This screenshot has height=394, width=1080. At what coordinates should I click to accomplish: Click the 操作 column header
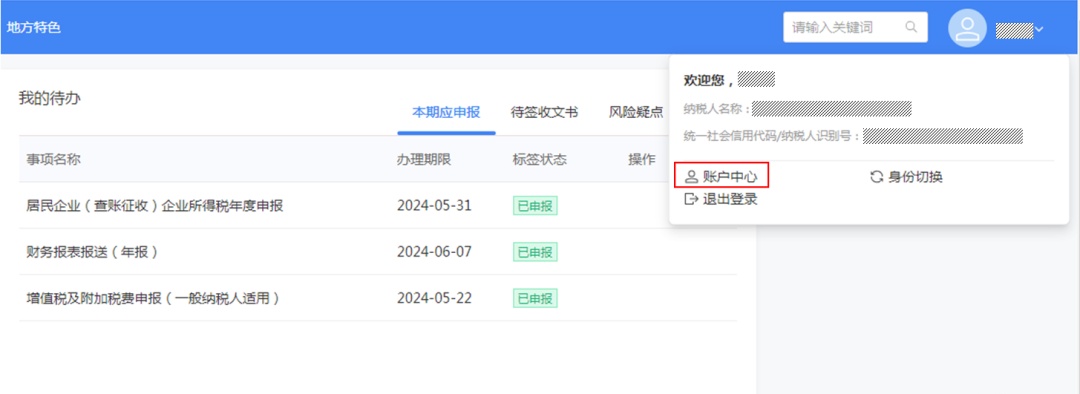(642, 160)
